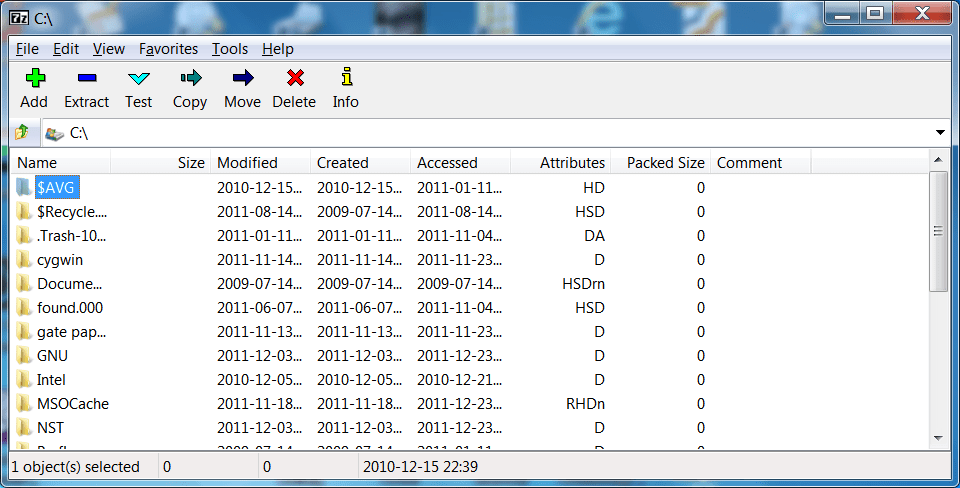960x488 pixels.
Task: Click the Move arrow icon
Action: (x=243, y=78)
